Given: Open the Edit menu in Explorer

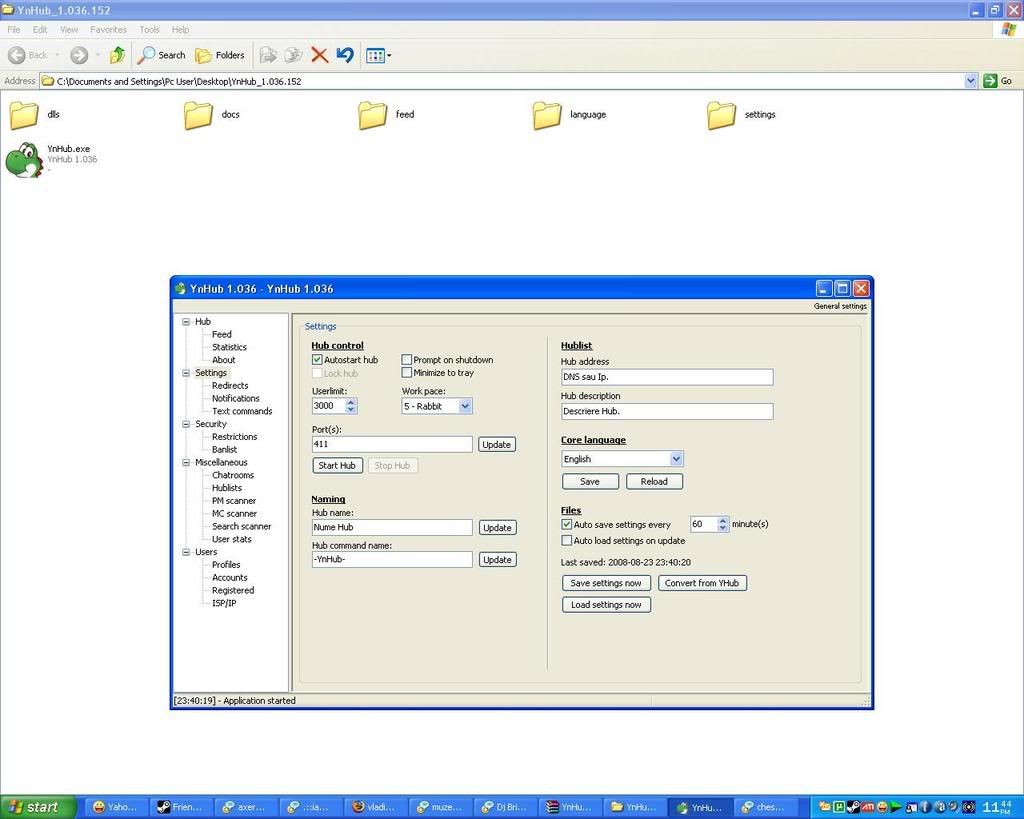Looking at the screenshot, I should (40, 29).
